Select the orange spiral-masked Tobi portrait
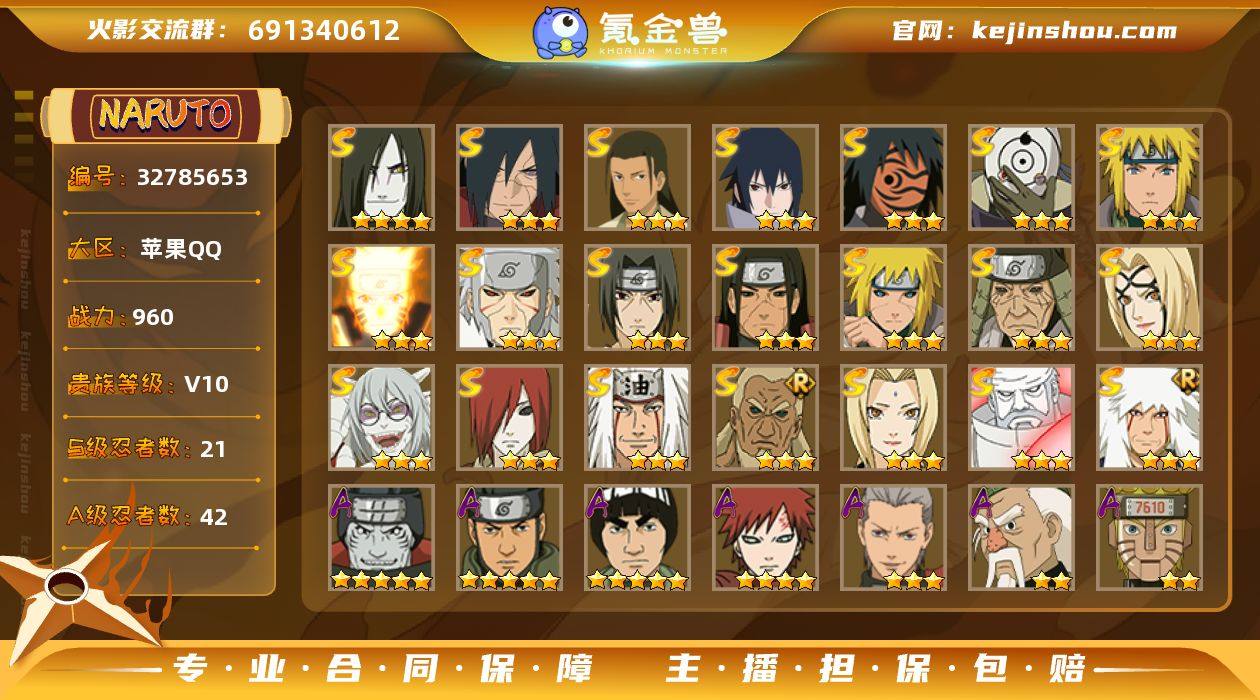 point(893,177)
